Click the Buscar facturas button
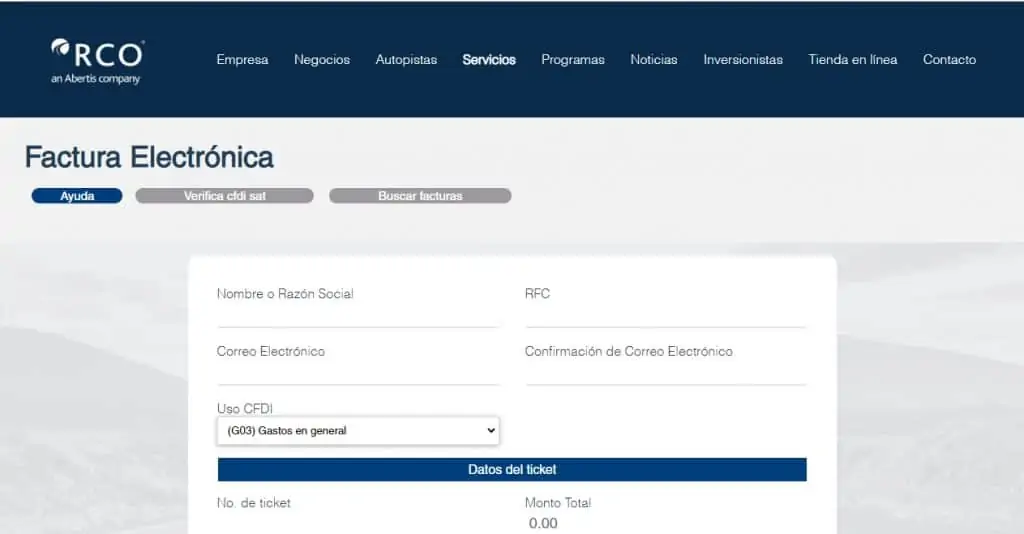Image resolution: width=1024 pixels, height=534 pixels. (x=421, y=196)
